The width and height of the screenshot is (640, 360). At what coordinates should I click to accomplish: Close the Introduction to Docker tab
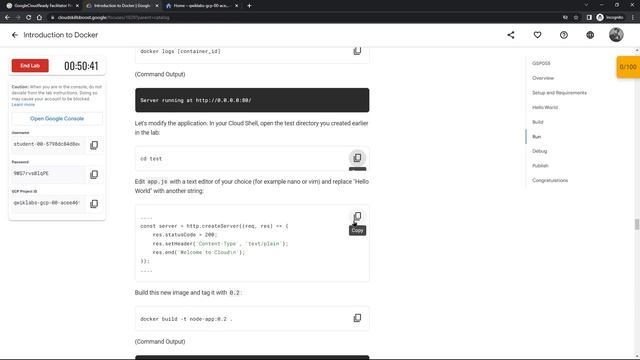coord(157,6)
